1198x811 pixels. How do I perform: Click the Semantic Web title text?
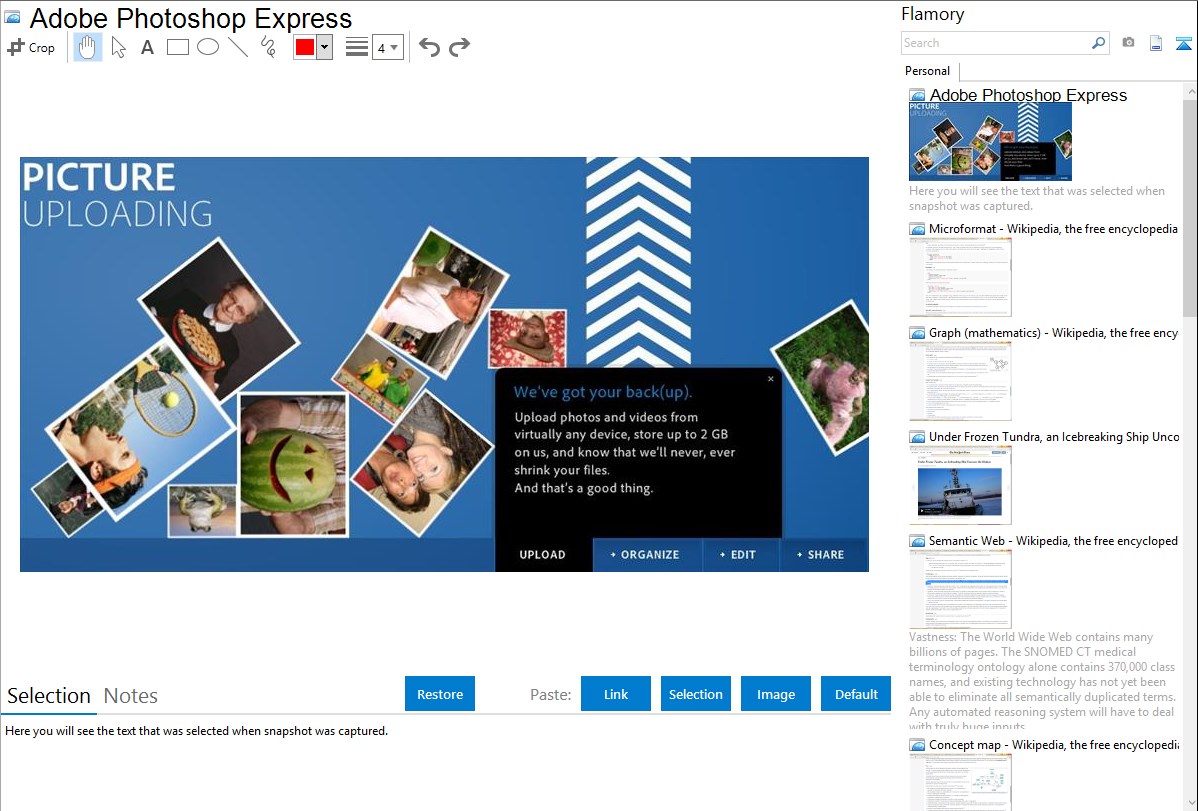pos(1053,540)
